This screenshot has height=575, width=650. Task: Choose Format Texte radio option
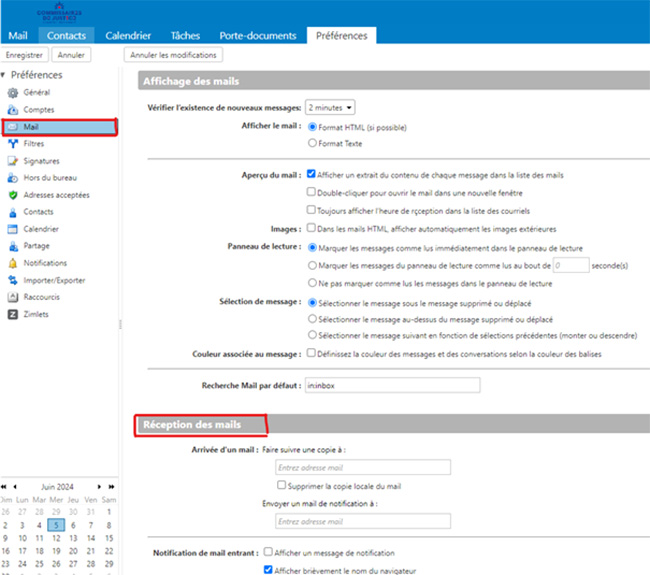pos(313,144)
